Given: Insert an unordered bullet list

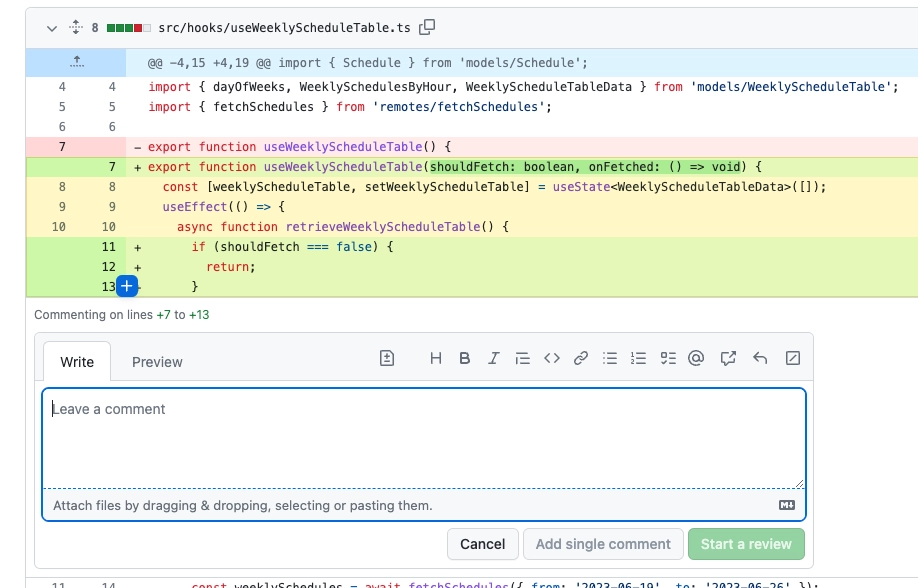Looking at the screenshot, I should click(x=610, y=359).
